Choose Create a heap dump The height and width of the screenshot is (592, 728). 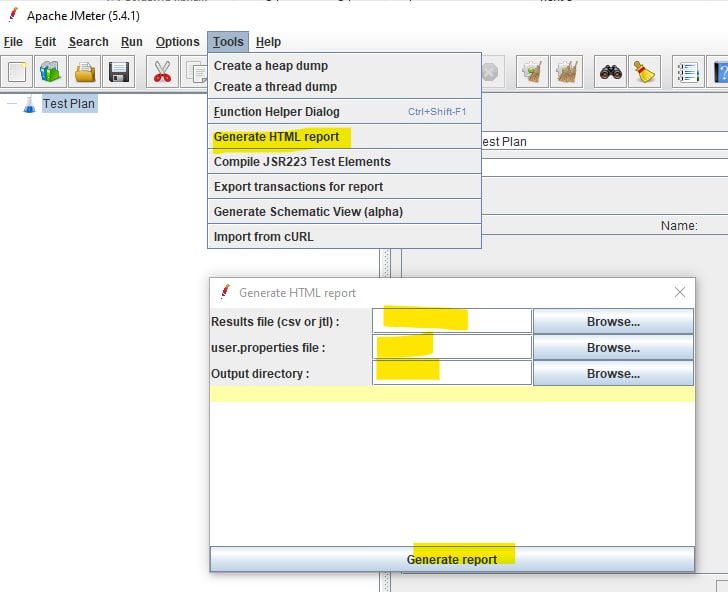[x=344, y=66]
